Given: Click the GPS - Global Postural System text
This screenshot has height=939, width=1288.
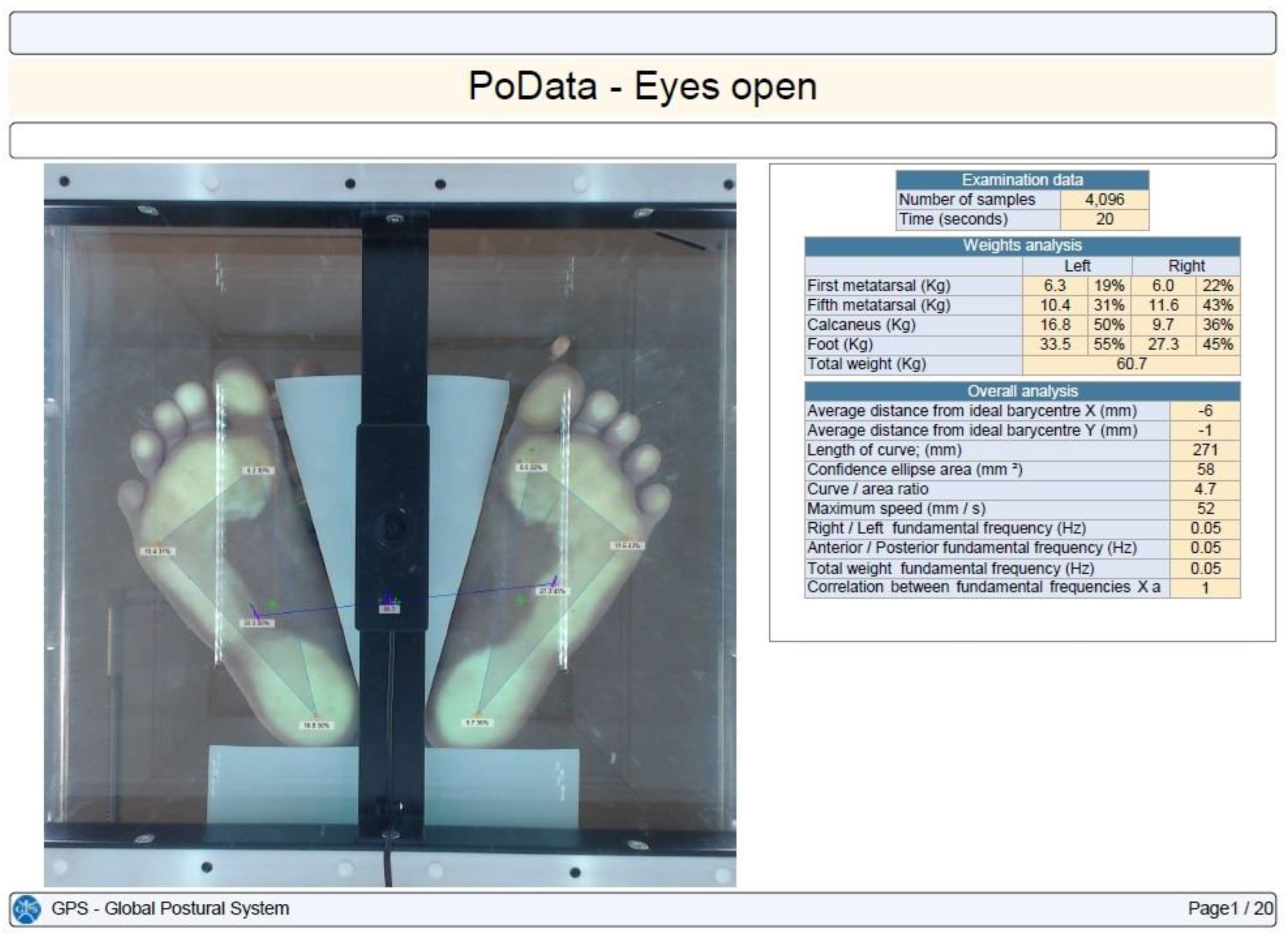Looking at the screenshot, I should pos(170,908).
